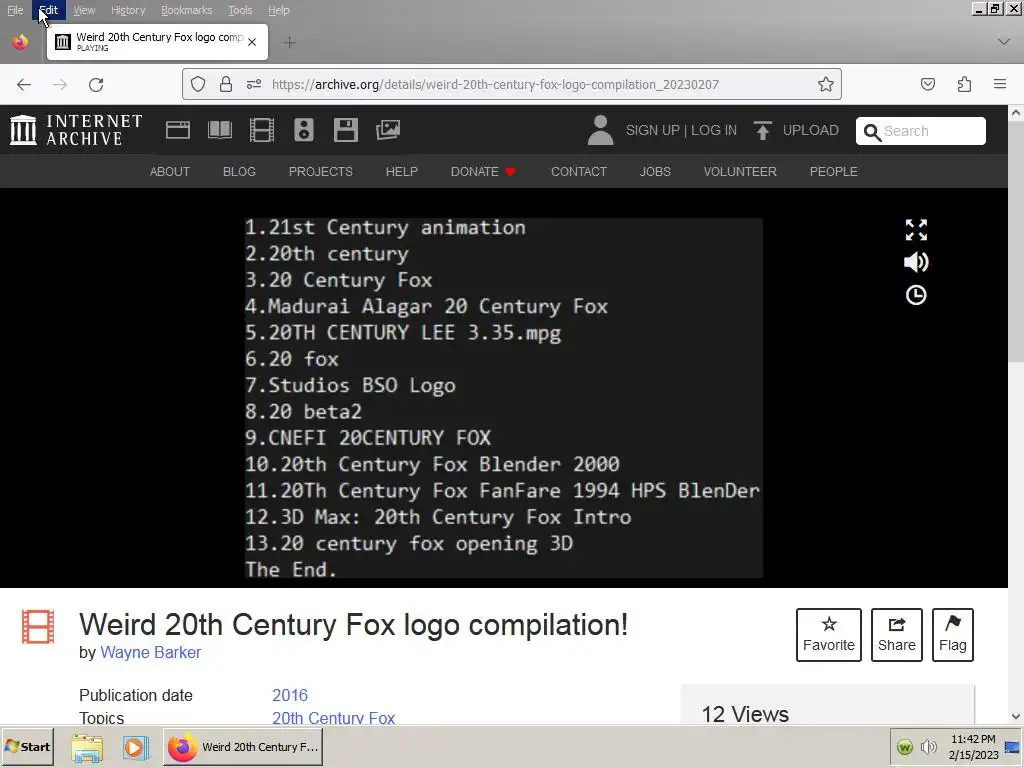Open the media player taskbar icon
This screenshot has height=768, width=1024.
(135, 748)
